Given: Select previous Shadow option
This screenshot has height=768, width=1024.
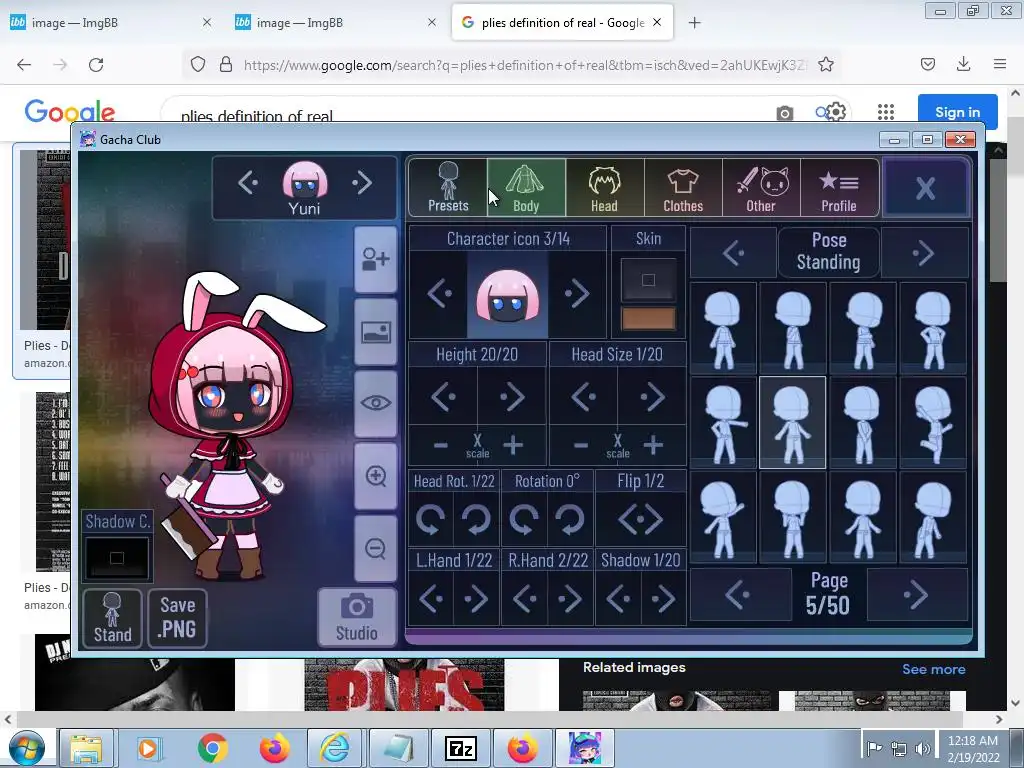Looking at the screenshot, I should click(618, 598).
